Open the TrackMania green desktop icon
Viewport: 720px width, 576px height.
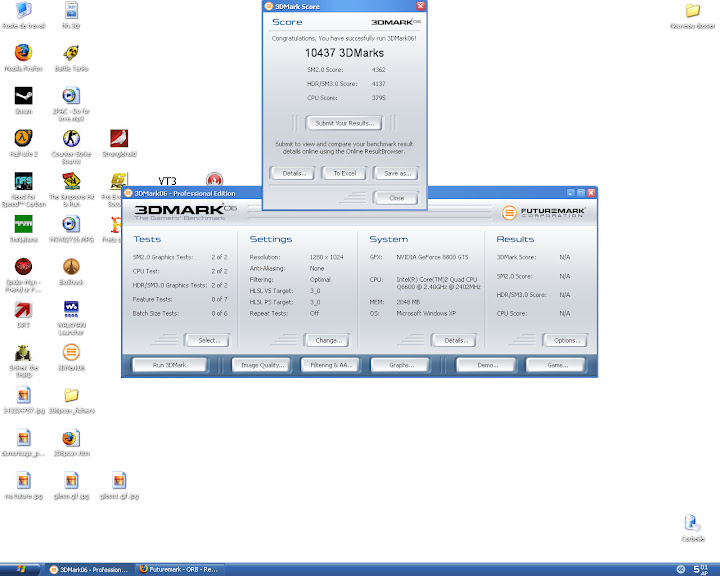pos(23,228)
